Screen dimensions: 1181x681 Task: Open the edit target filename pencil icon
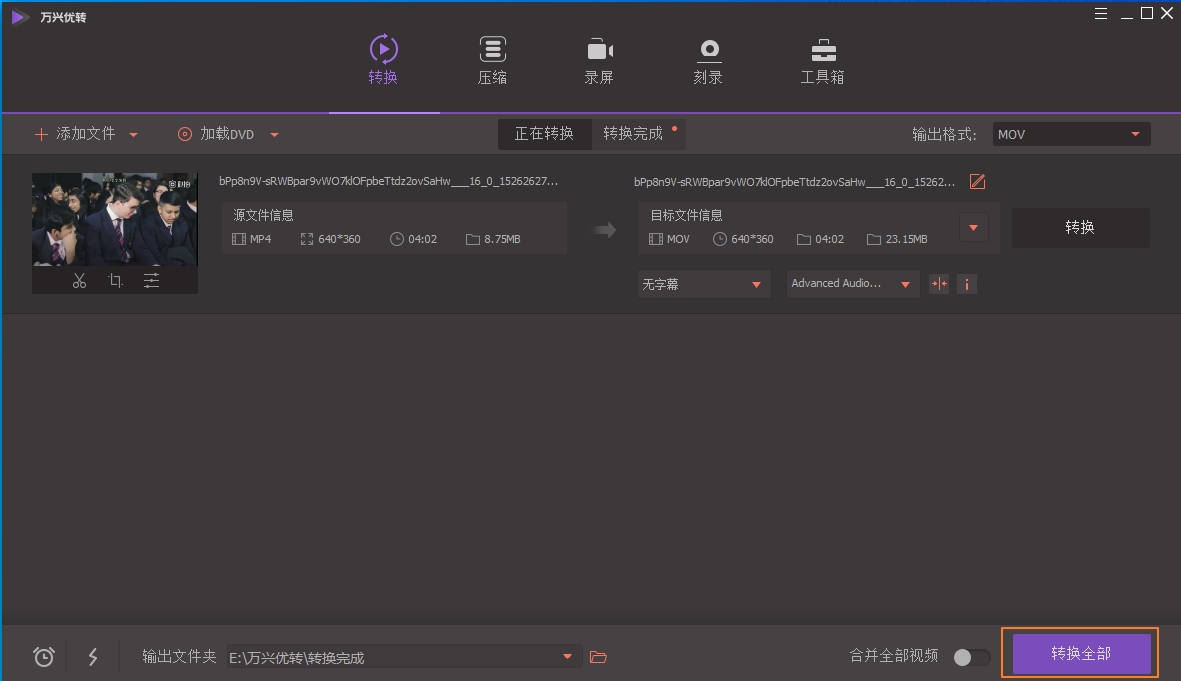click(x=977, y=181)
